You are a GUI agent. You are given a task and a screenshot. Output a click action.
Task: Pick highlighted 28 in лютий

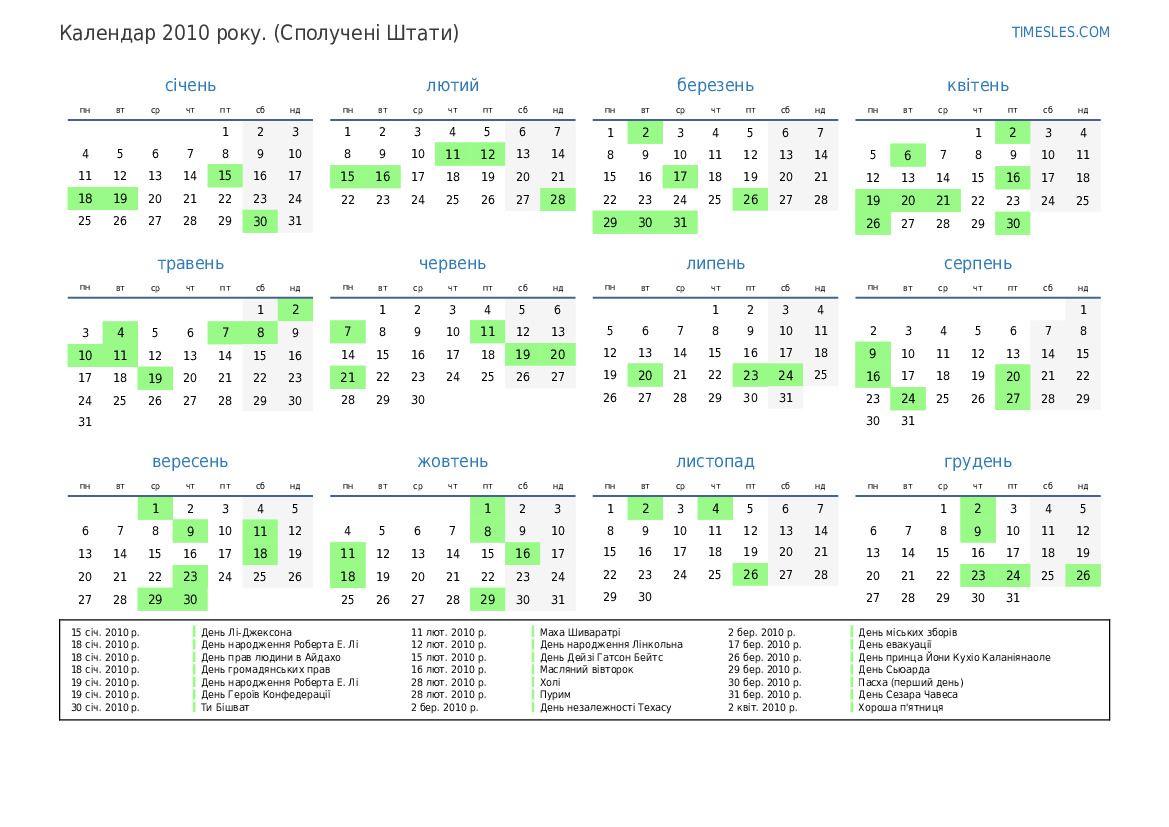(557, 199)
